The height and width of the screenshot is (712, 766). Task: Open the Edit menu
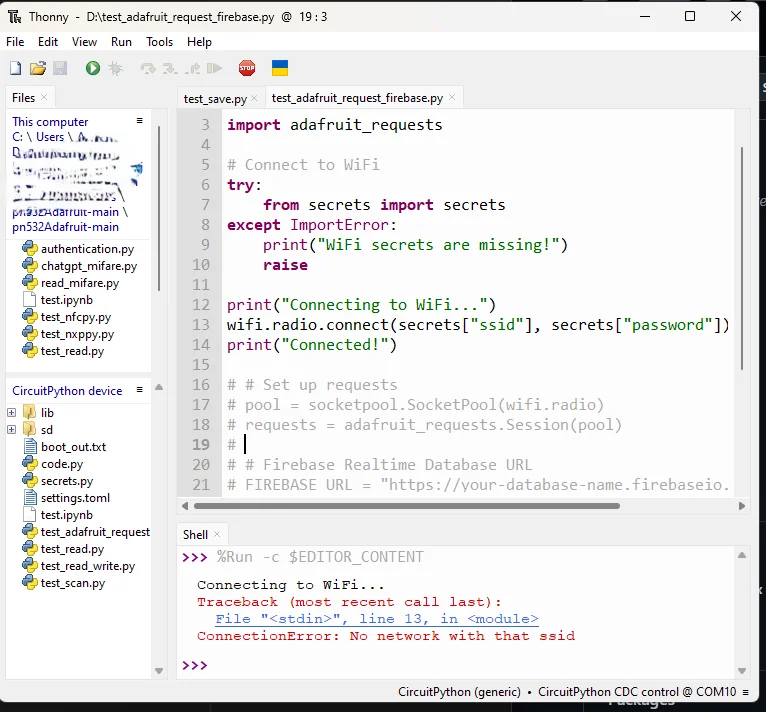(48, 42)
